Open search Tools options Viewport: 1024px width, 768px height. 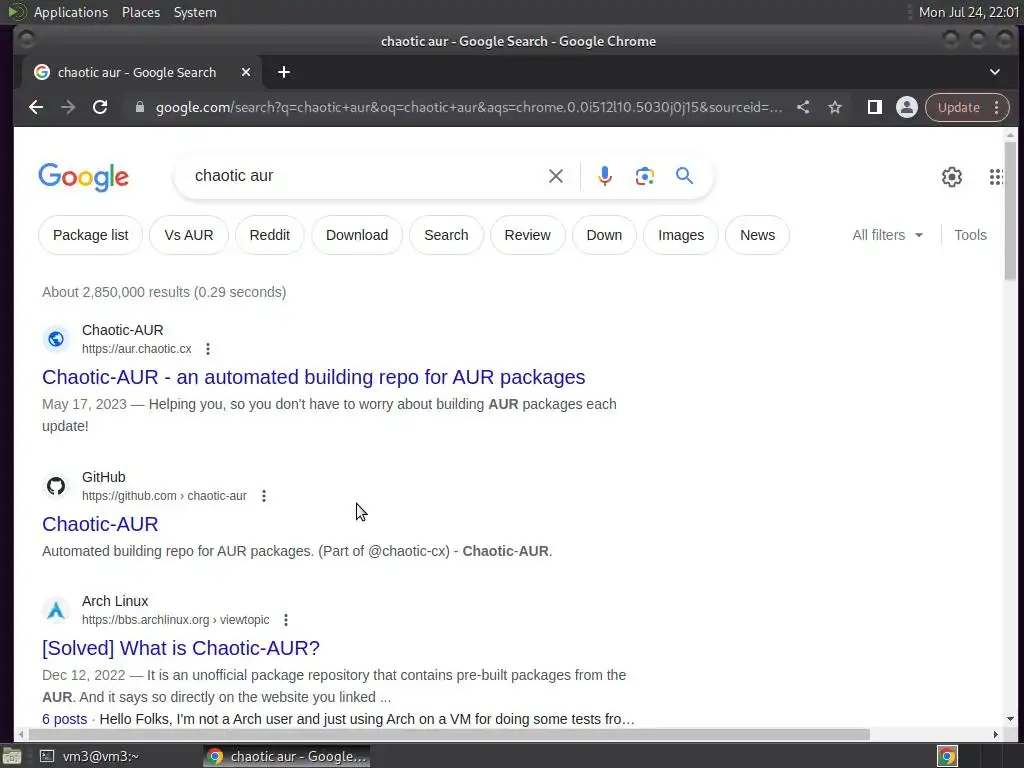[970, 235]
